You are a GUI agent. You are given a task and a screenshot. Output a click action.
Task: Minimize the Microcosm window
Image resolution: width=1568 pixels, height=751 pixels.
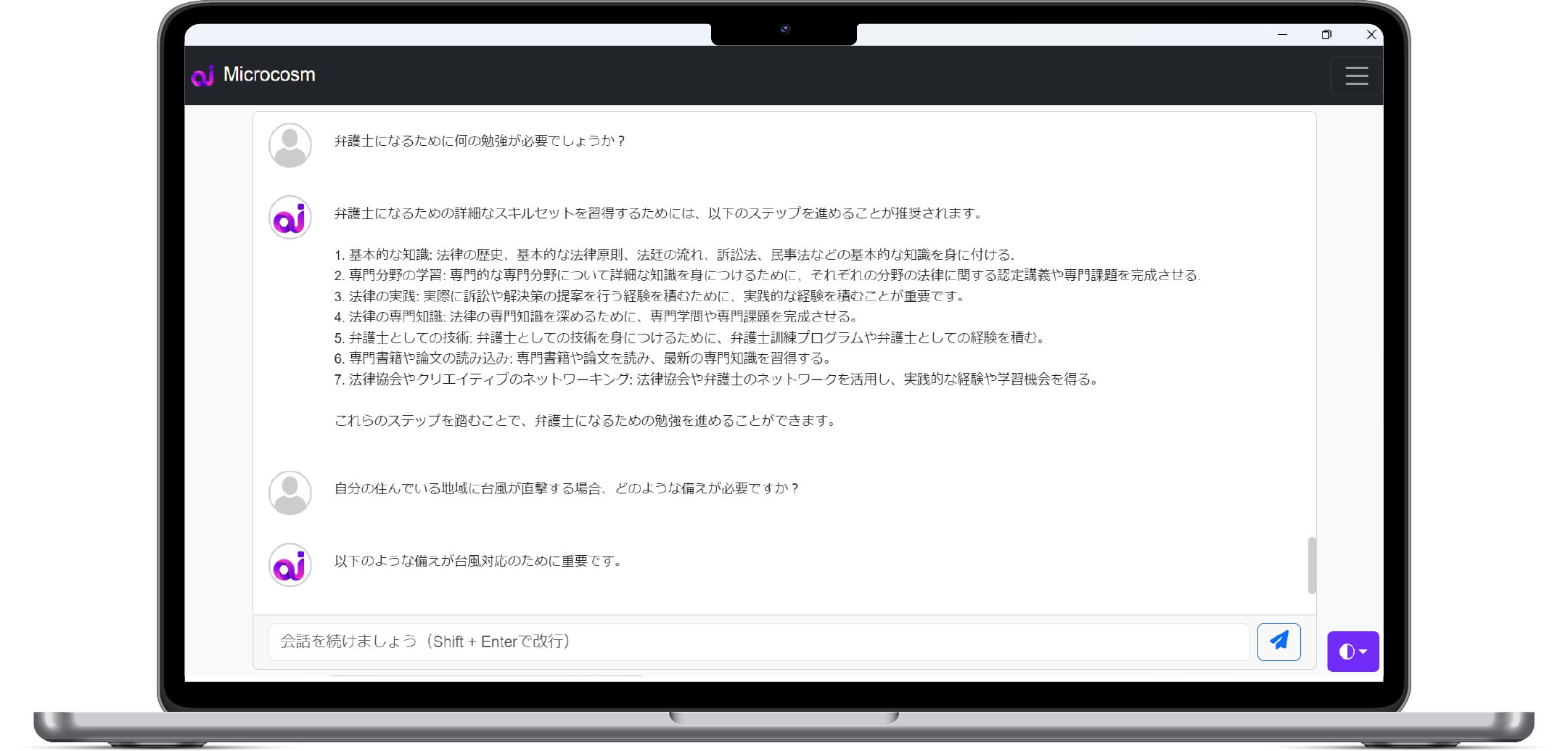click(1282, 34)
